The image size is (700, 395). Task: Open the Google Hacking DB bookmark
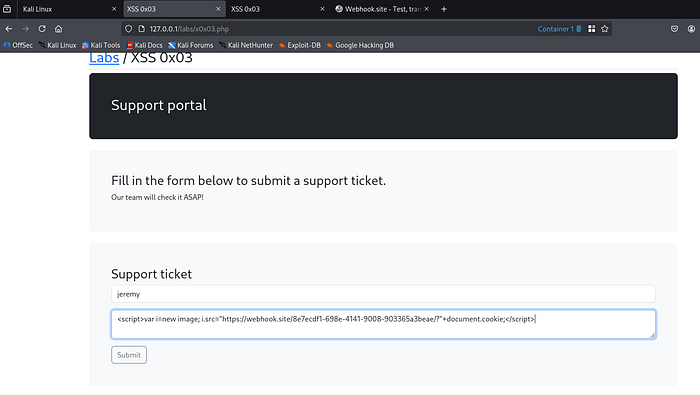[360, 45]
